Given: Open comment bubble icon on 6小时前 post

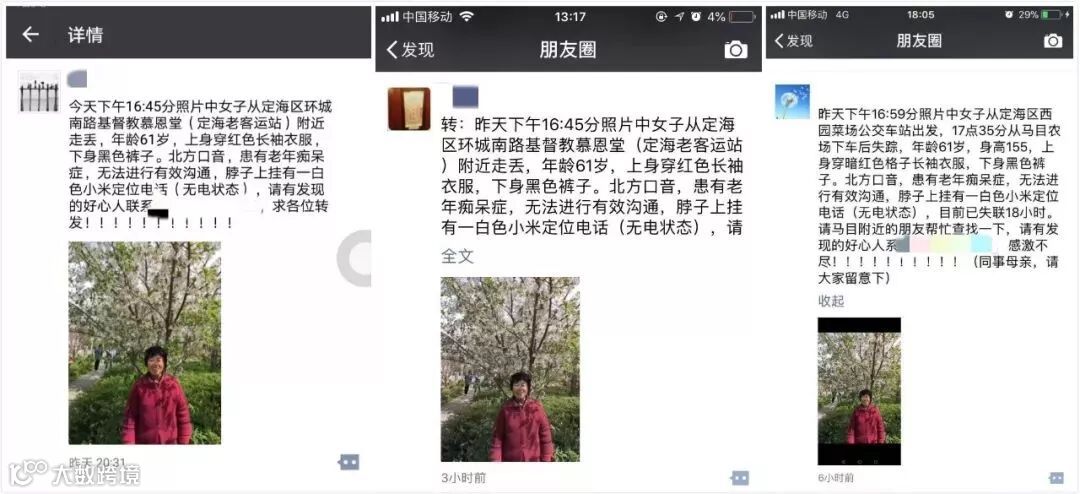Looking at the screenshot, I should 1056,477.
